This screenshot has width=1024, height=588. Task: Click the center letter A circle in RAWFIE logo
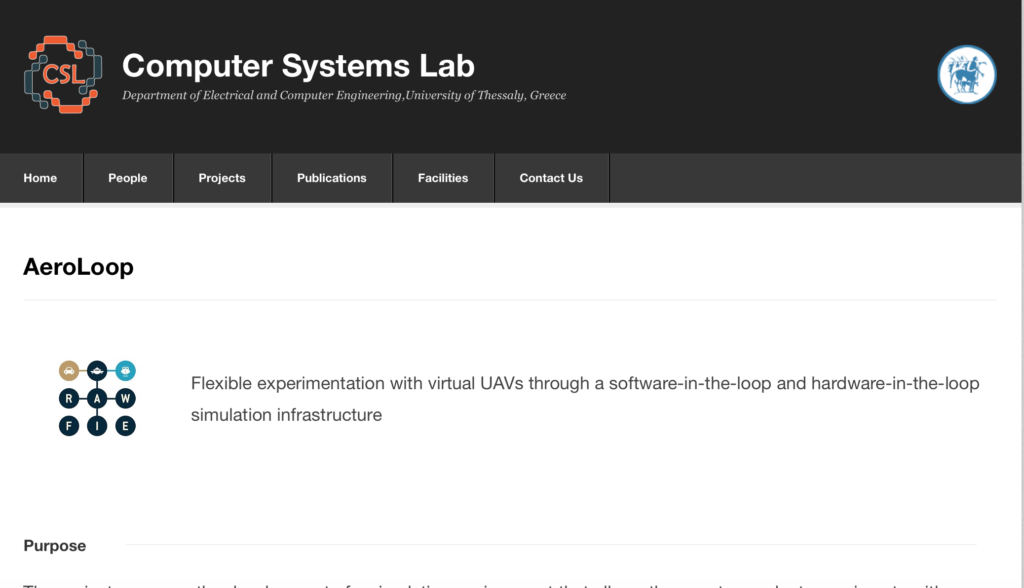pos(97,399)
